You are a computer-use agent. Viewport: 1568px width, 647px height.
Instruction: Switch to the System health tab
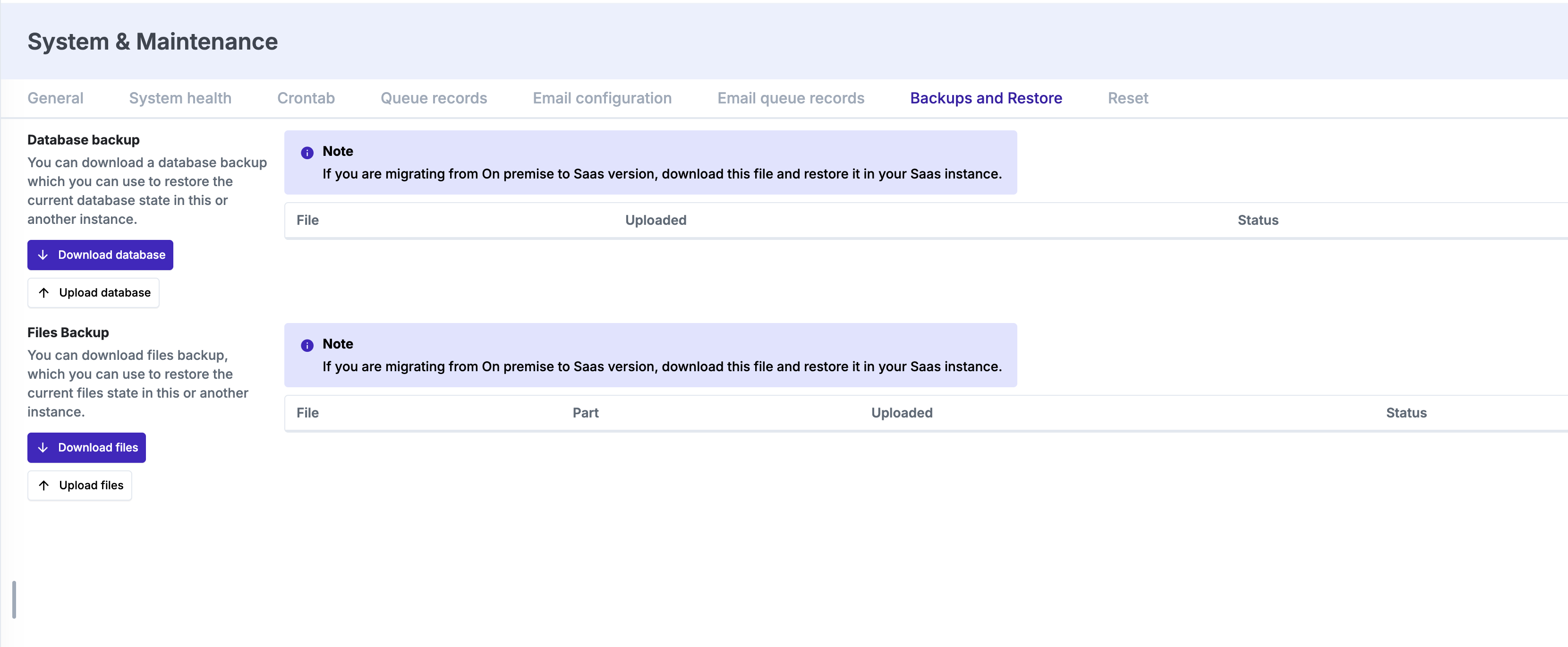coord(180,98)
